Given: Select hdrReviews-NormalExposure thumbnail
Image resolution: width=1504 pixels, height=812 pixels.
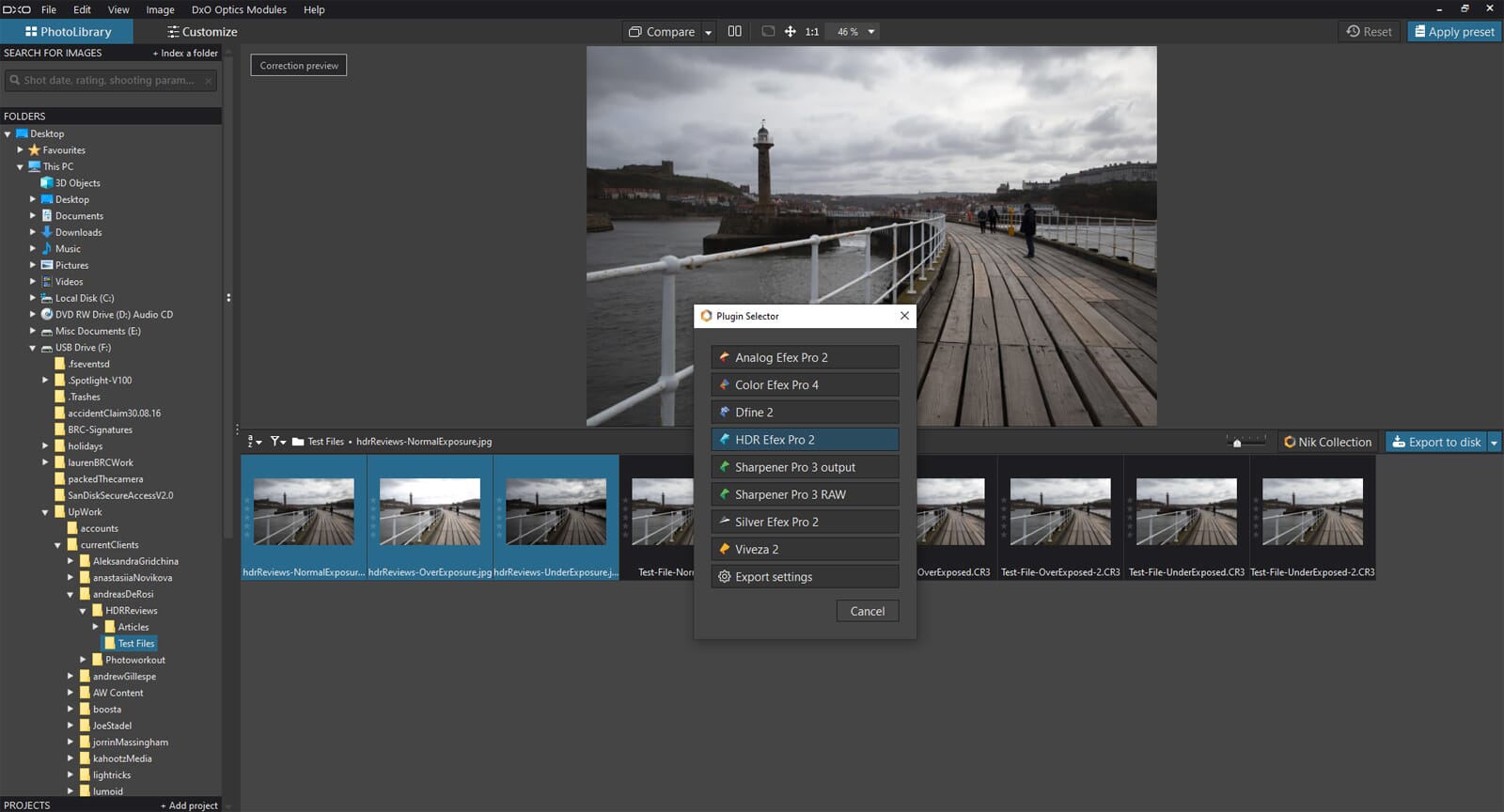Looking at the screenshot, I should pyautogui.click(x=304, y=518).
